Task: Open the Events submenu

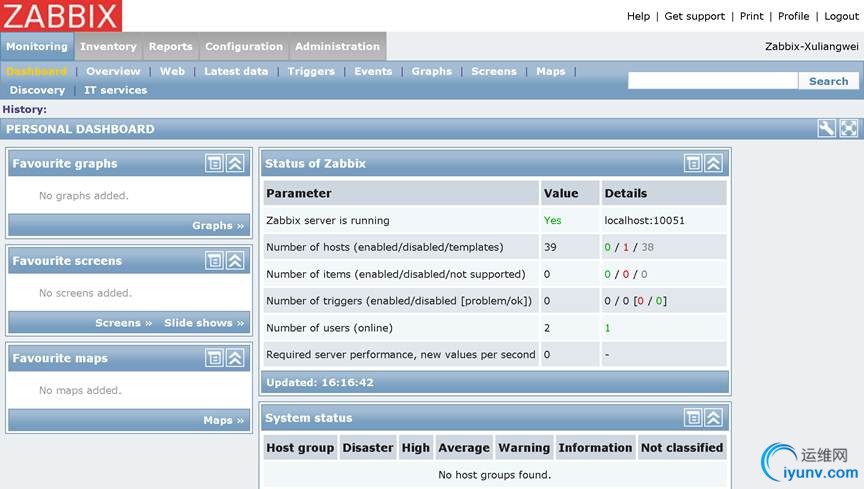Action: click(373, 71)
